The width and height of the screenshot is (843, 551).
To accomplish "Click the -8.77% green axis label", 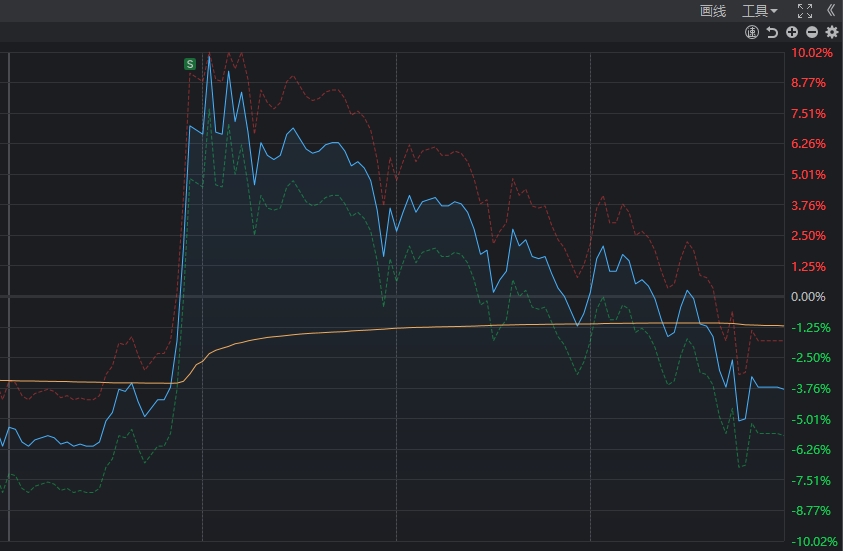I will [x=810, y=511].
